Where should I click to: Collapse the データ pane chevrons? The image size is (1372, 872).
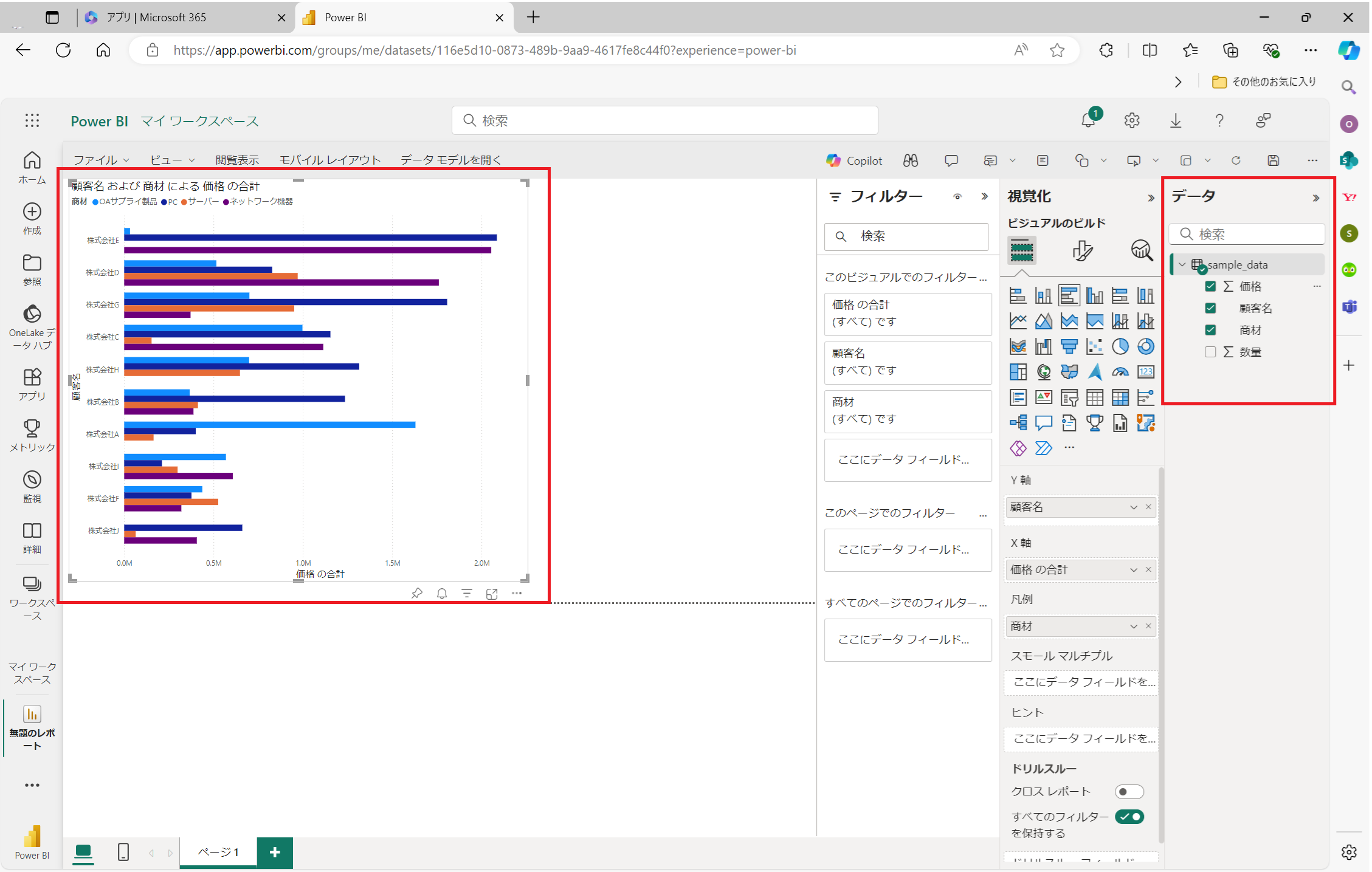pos(1315,198)
